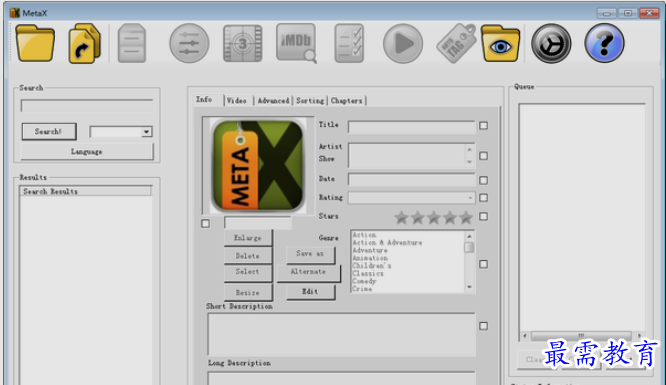Click the Short Description text area

click(341, 334)
